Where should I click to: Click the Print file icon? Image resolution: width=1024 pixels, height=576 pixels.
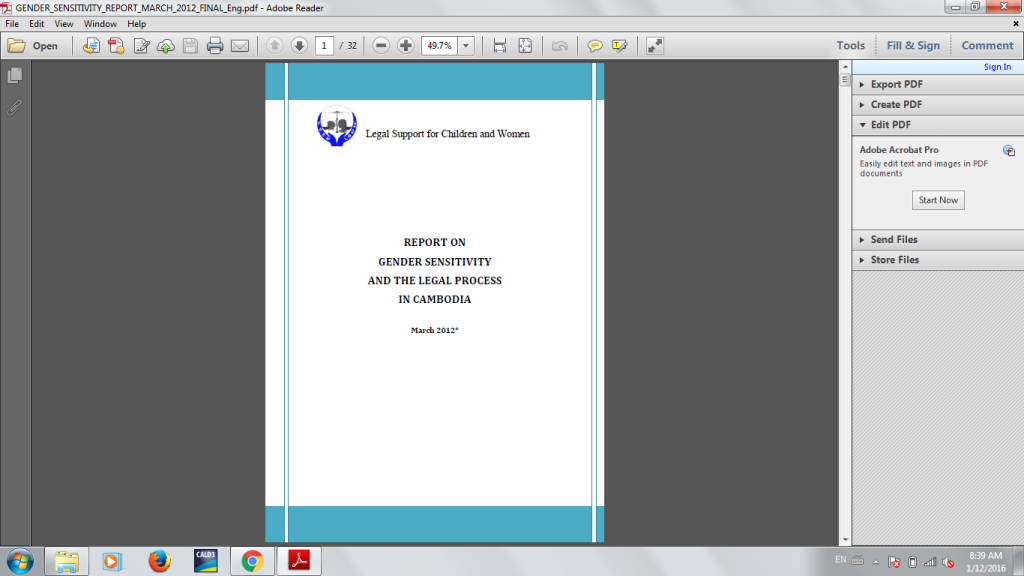(214, 46)
